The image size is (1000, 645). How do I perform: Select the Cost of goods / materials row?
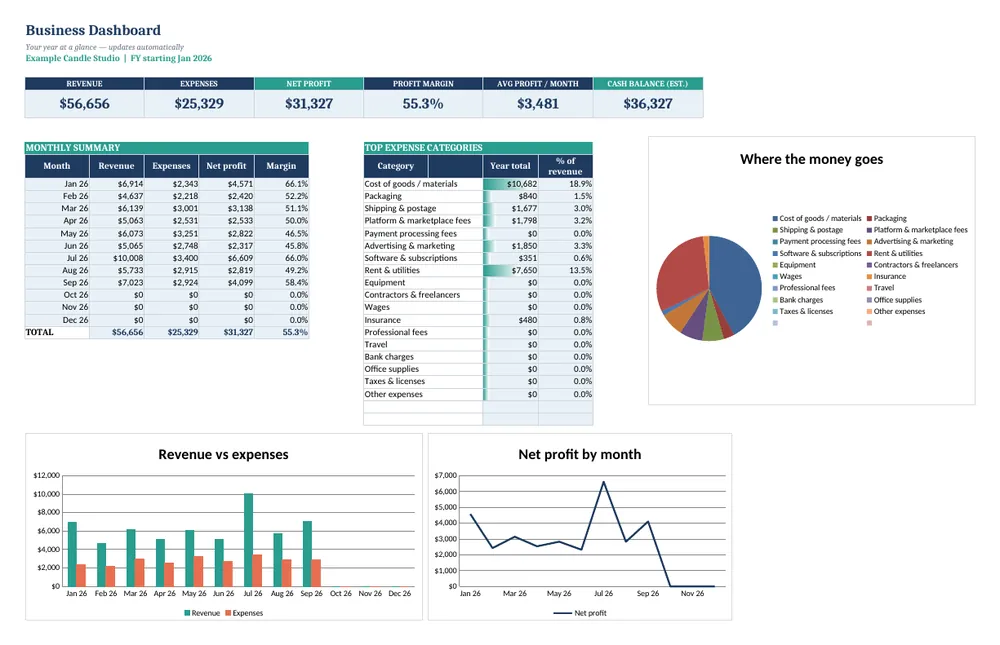[x=478, y=184]
